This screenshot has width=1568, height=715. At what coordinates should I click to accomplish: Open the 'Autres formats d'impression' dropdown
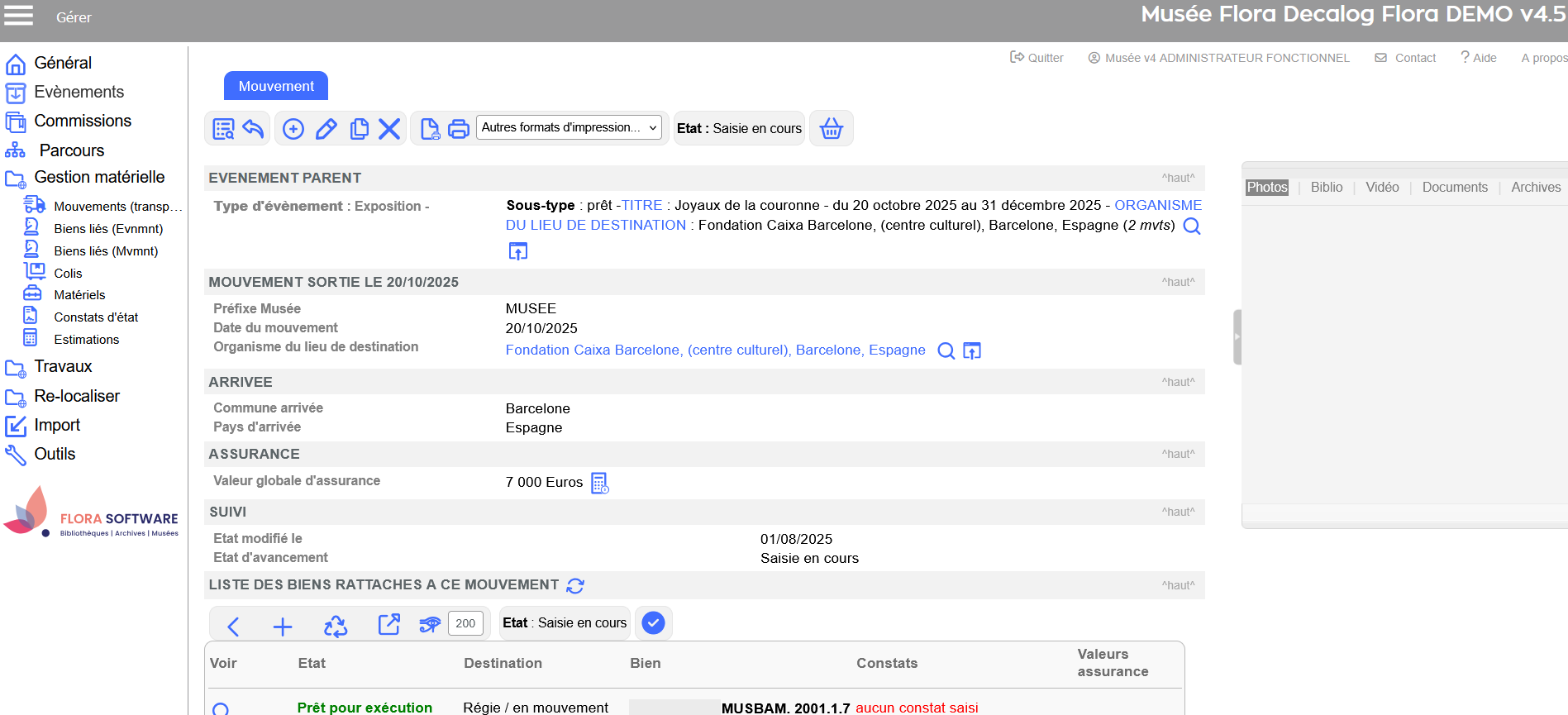pos(569,127)
